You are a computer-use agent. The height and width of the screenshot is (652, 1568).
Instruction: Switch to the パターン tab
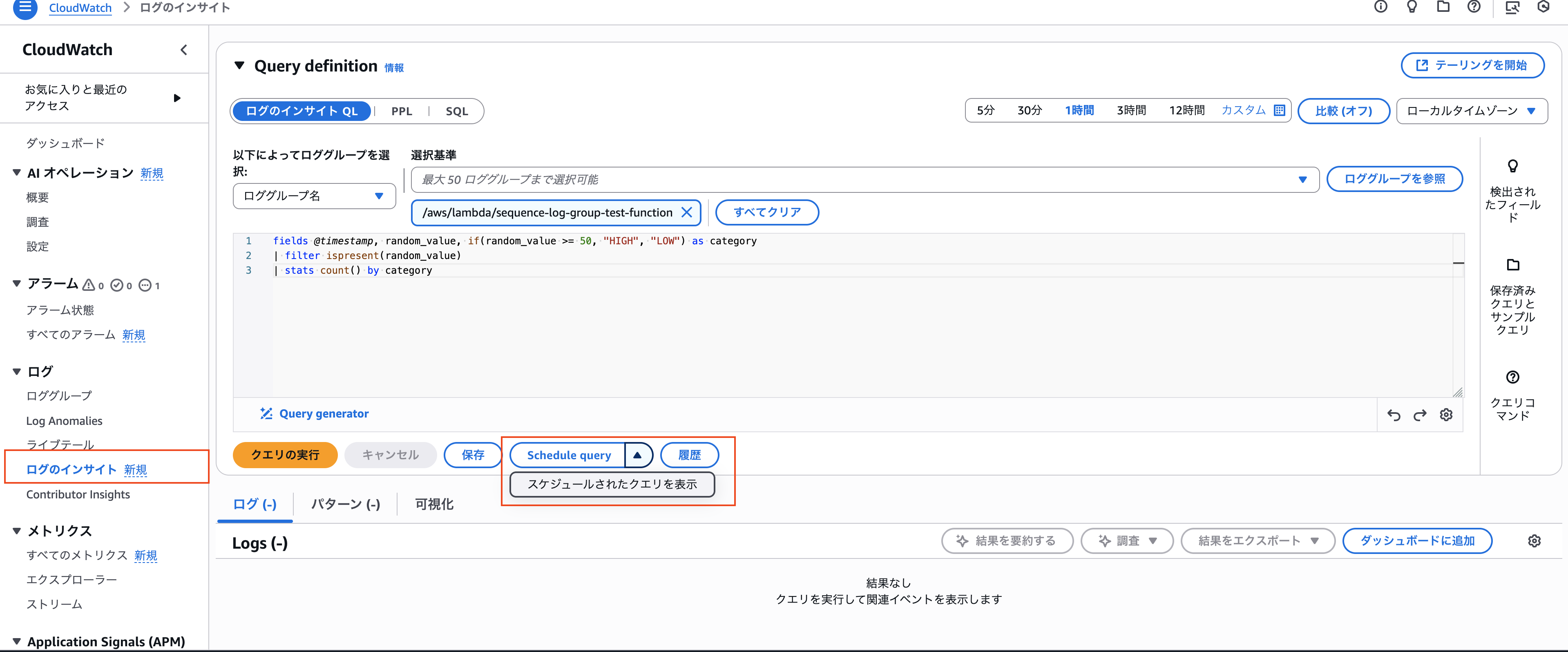click(344, 504)
